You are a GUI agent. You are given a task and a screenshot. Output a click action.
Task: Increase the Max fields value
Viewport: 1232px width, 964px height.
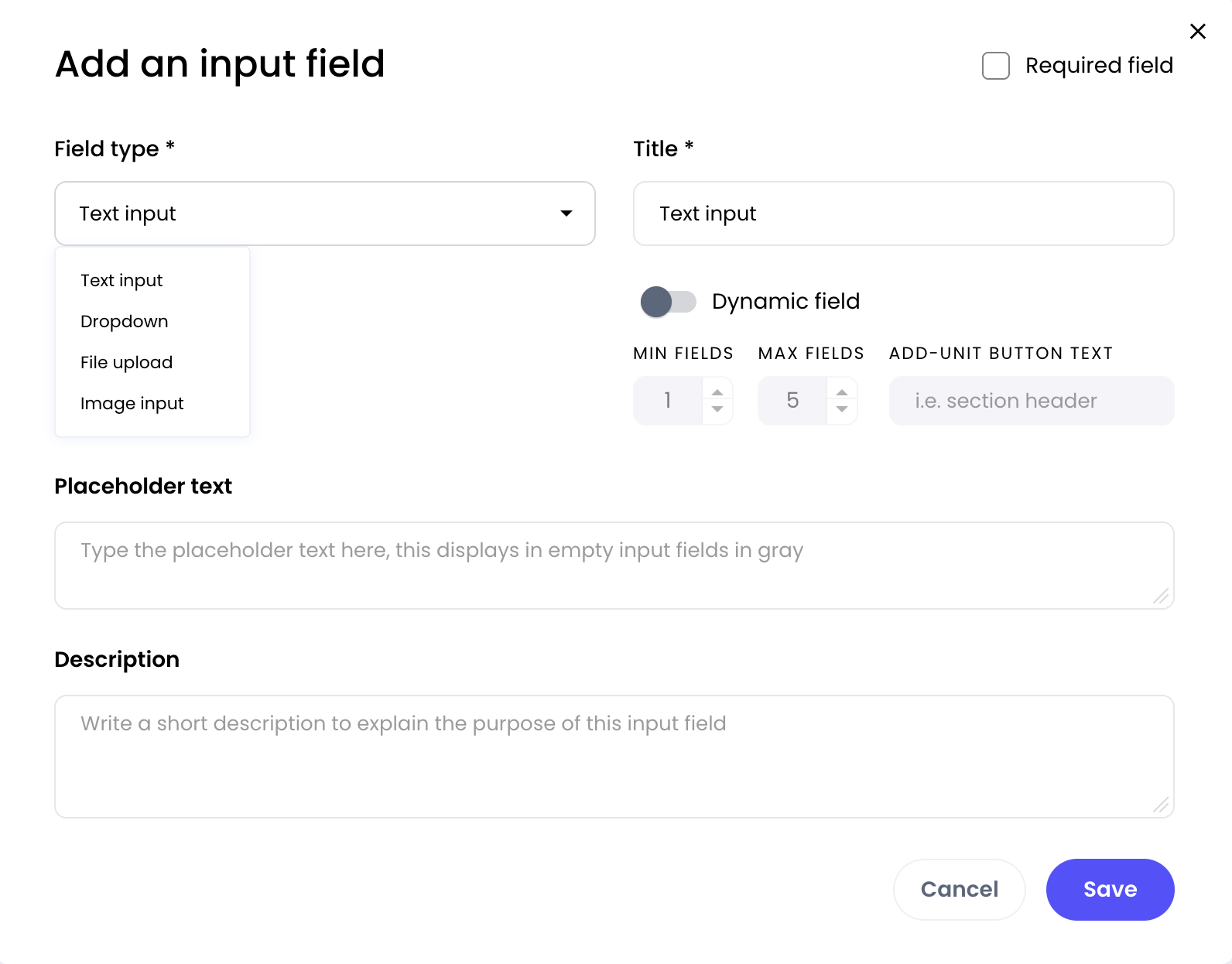click(842, 391)
